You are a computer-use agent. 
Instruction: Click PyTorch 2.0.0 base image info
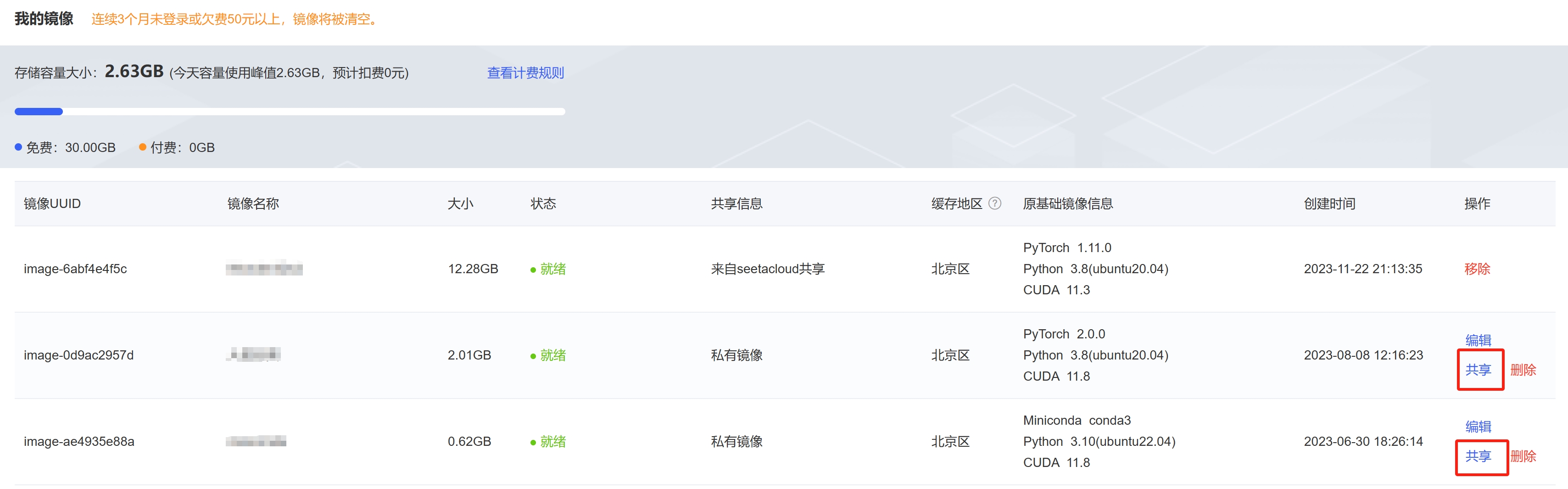coord(1064,334)
